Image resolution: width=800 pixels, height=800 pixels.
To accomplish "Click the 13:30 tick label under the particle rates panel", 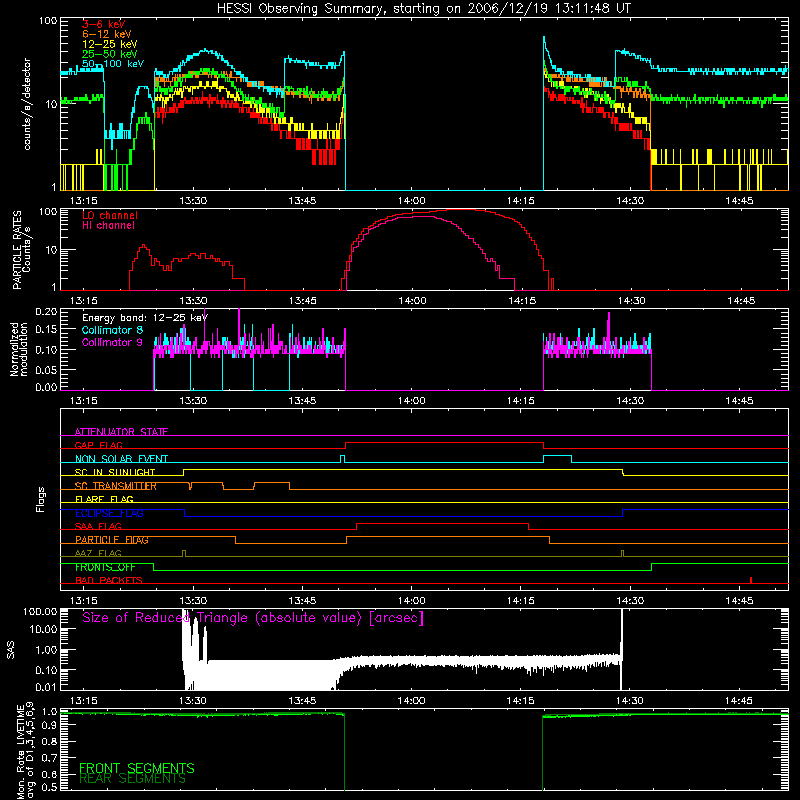I will click(x=193, y=301).
